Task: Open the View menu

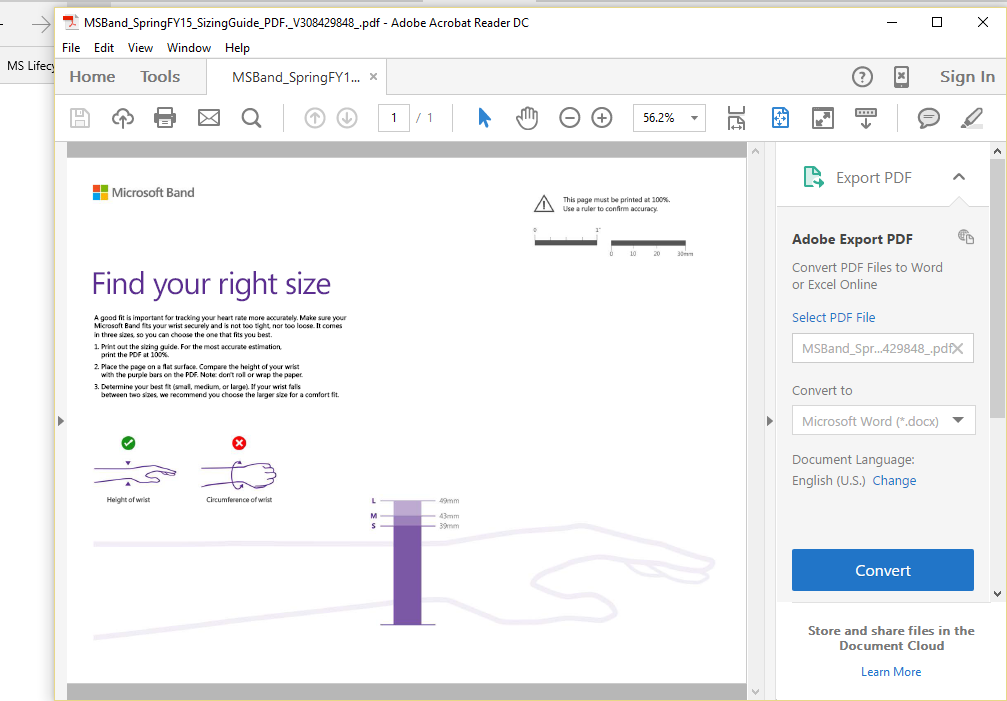Action: (x=140, y=48)
